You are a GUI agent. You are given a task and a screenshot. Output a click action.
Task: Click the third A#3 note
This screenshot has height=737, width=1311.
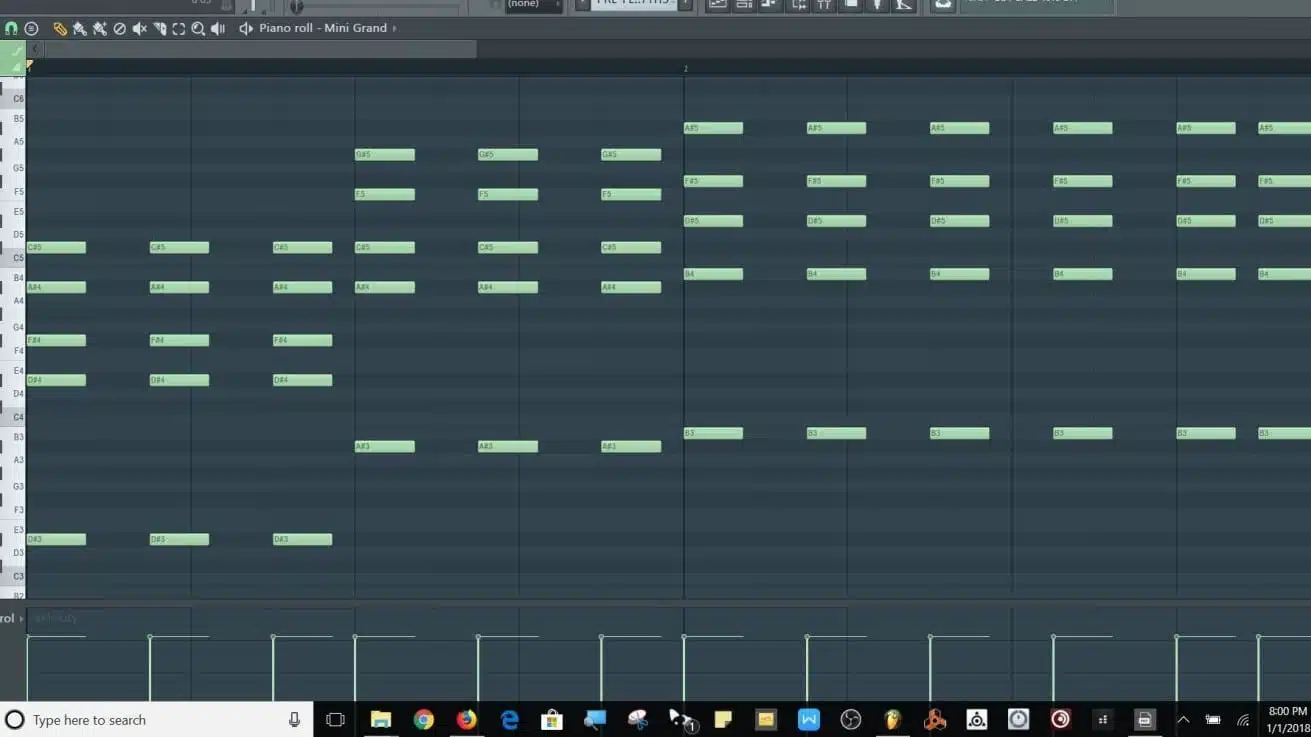pos(631,446)
